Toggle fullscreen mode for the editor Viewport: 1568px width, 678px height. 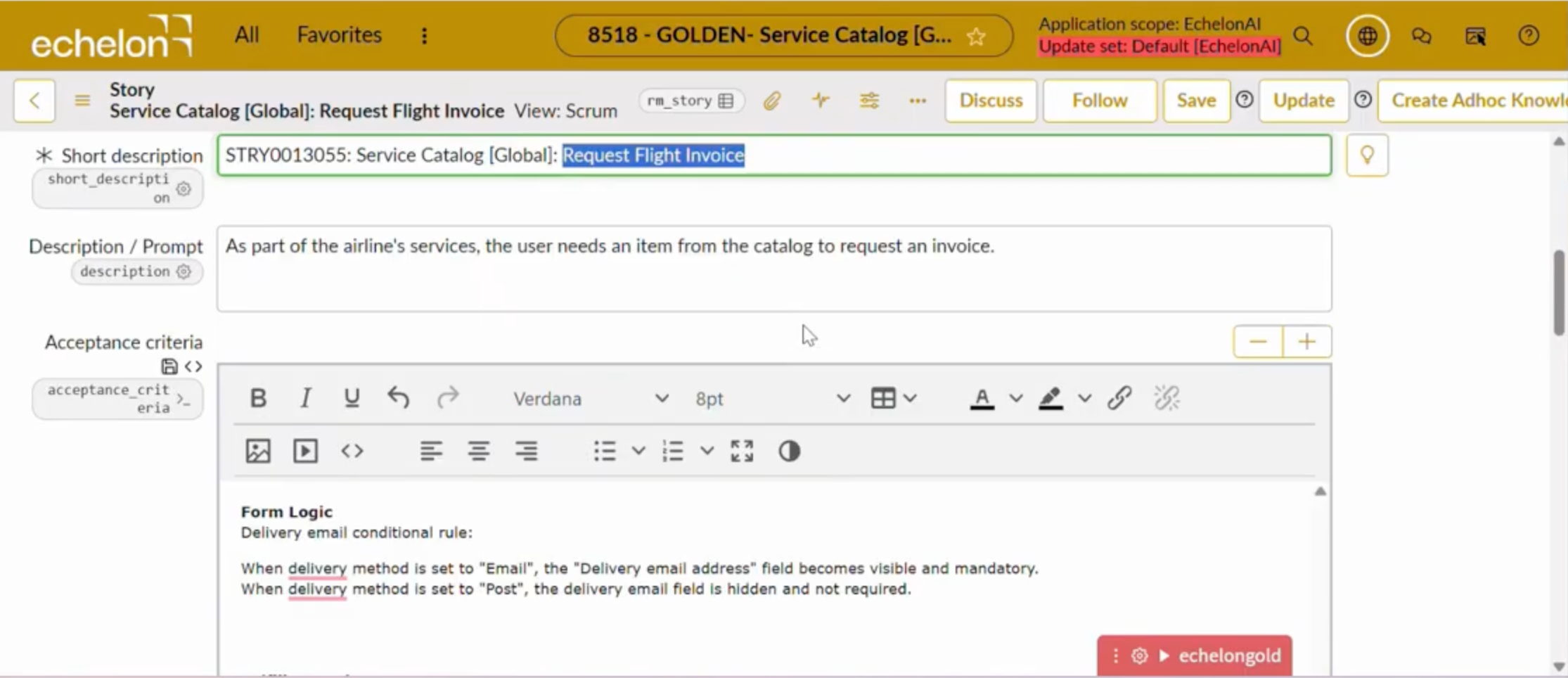(742, 451)
